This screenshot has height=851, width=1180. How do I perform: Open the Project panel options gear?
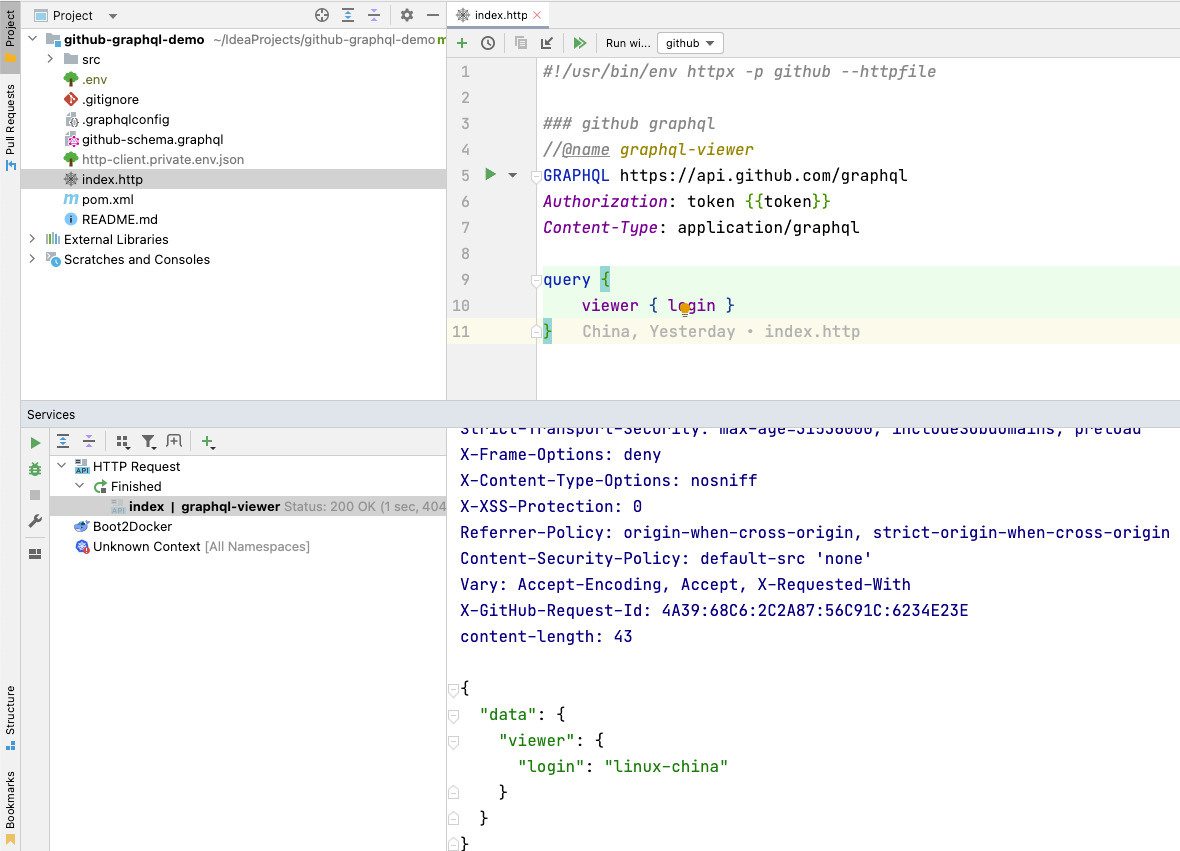[406, 15]
